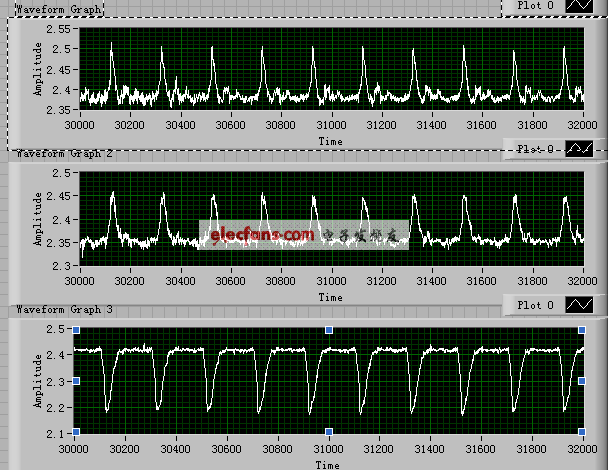Grab the top-right resize handle of Waveform Graph 3
This screenshot has height=470, width=608.
pos(582,330)
